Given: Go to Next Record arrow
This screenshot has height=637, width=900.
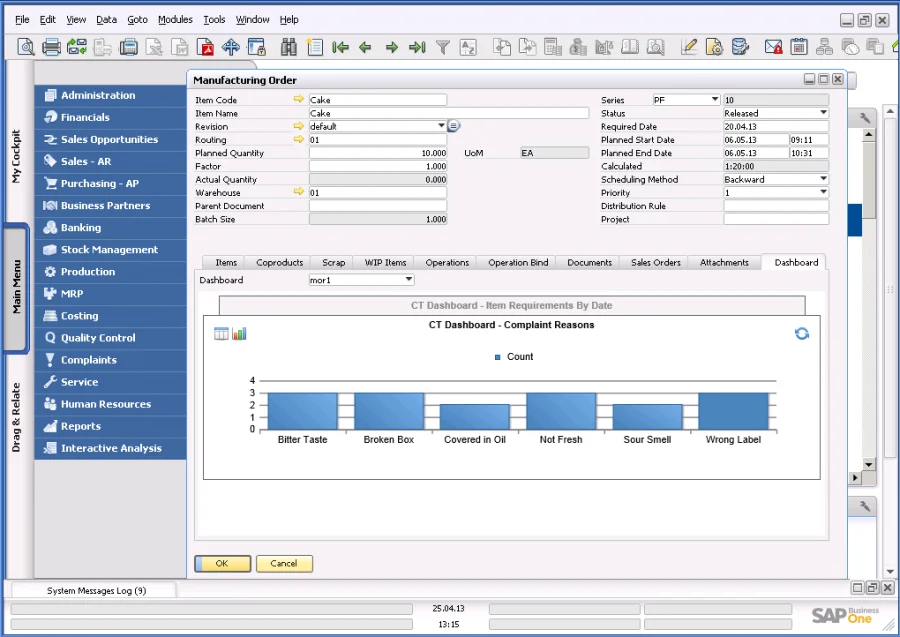Looking at the screenshot, I should pos(391,47).
